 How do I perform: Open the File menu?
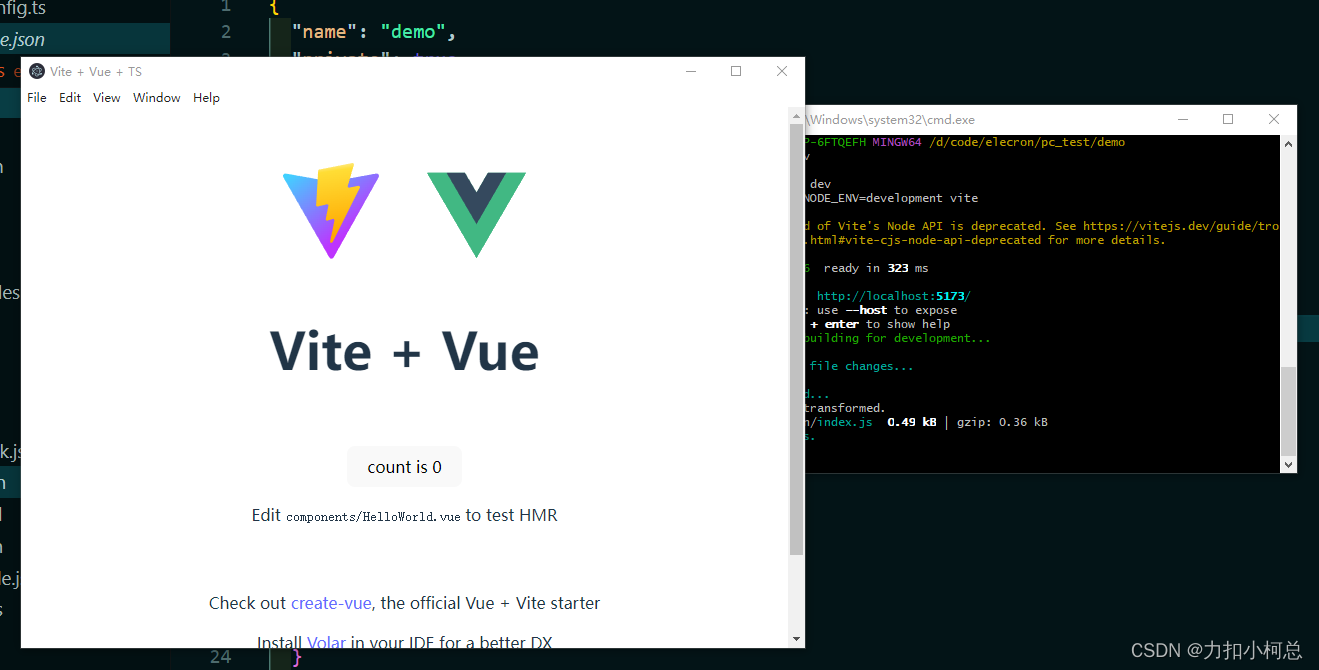(37, 98)
